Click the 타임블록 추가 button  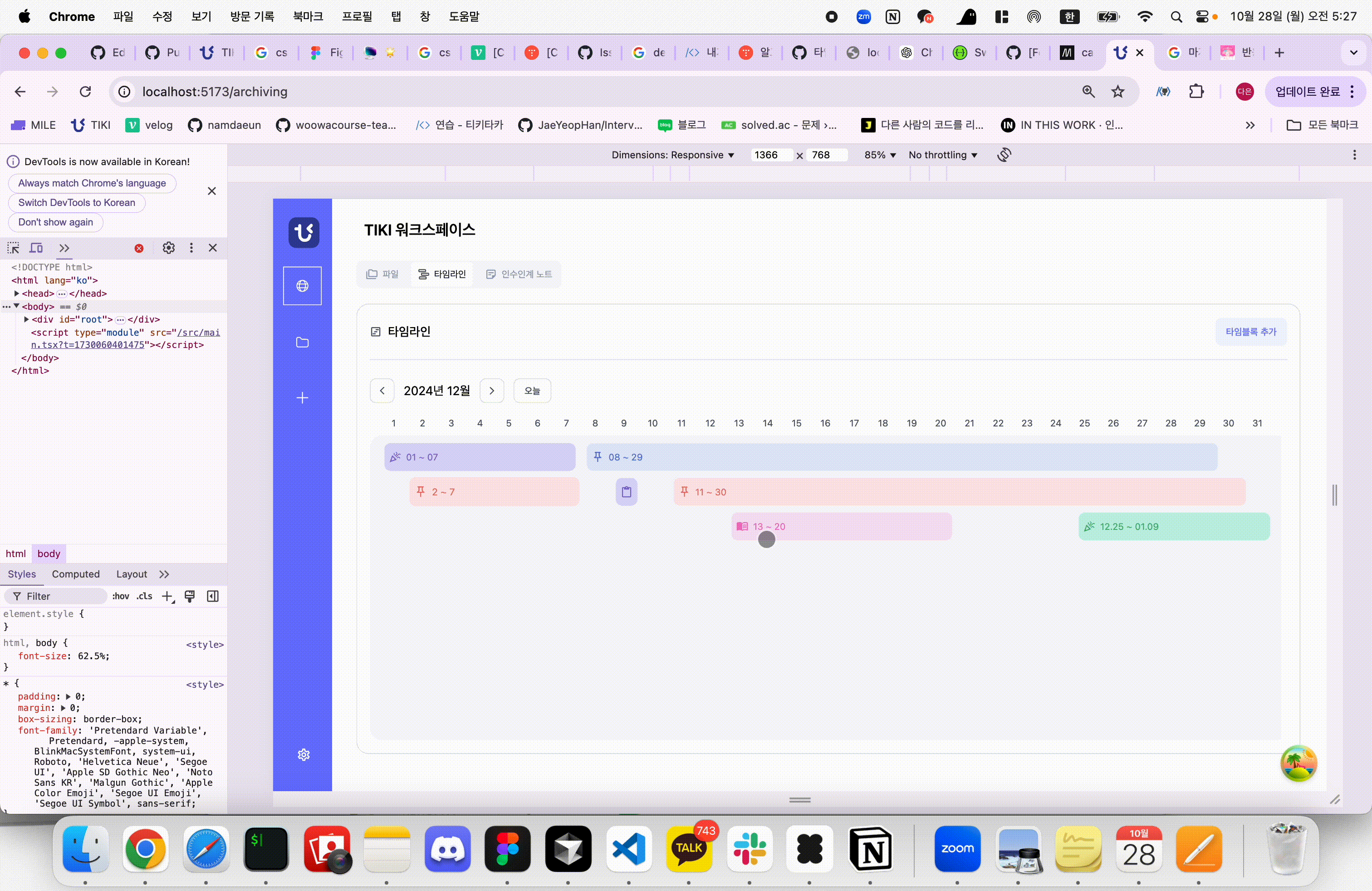[1250, 331]
